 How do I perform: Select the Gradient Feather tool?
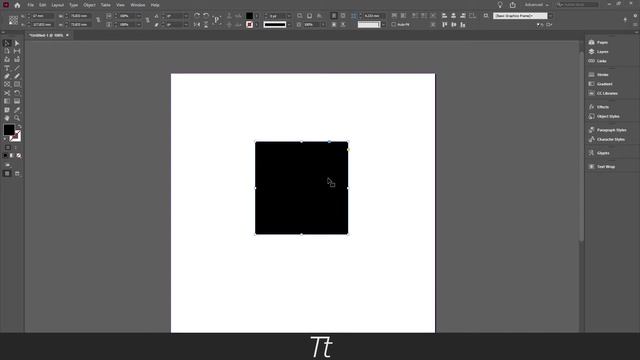tap(17, 101)
